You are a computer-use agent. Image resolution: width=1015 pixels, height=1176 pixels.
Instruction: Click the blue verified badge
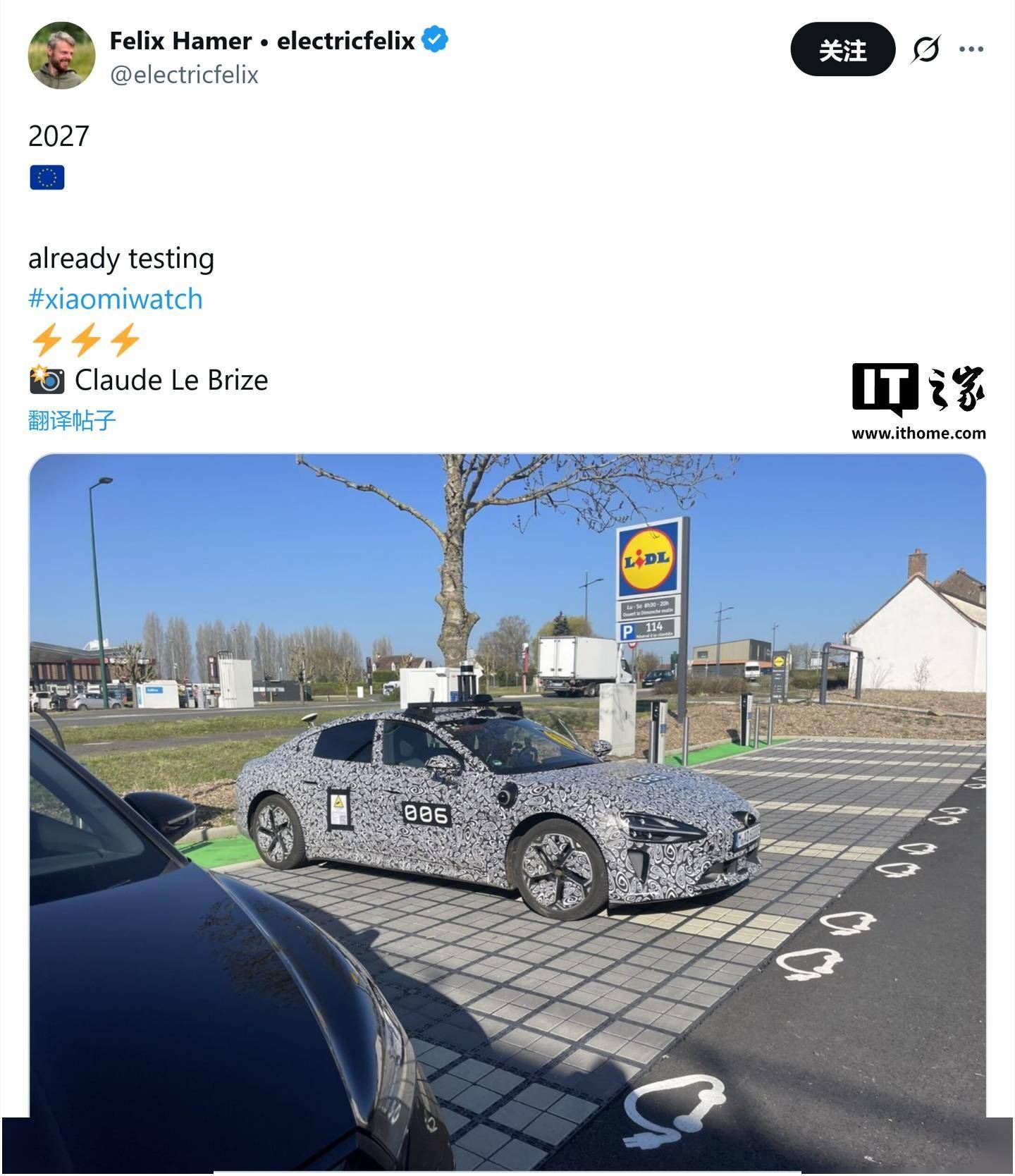pos(435,39)
